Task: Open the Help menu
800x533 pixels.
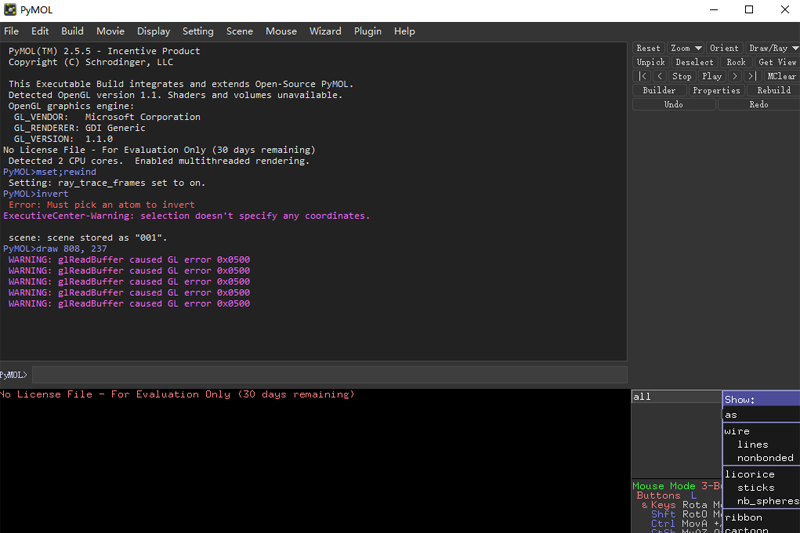Action: pyautogui.click(x=404, y=31)
